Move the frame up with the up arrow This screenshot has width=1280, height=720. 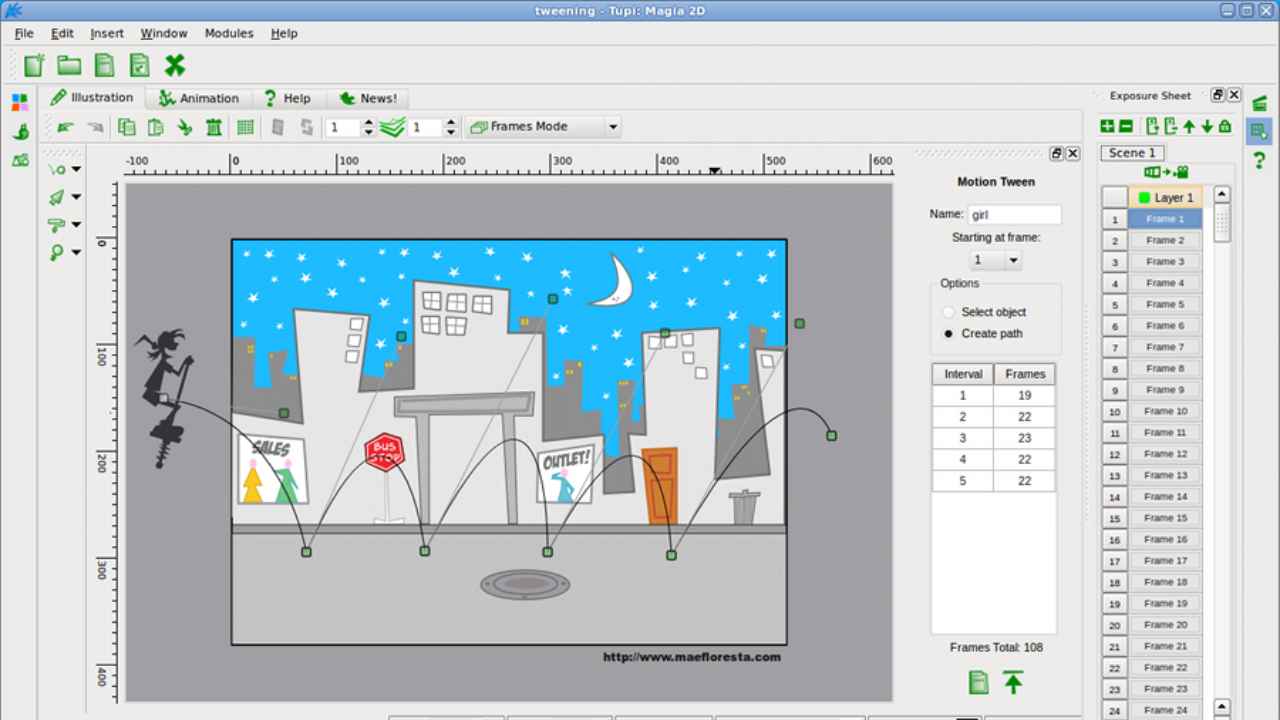click(x=1189, y=126)
